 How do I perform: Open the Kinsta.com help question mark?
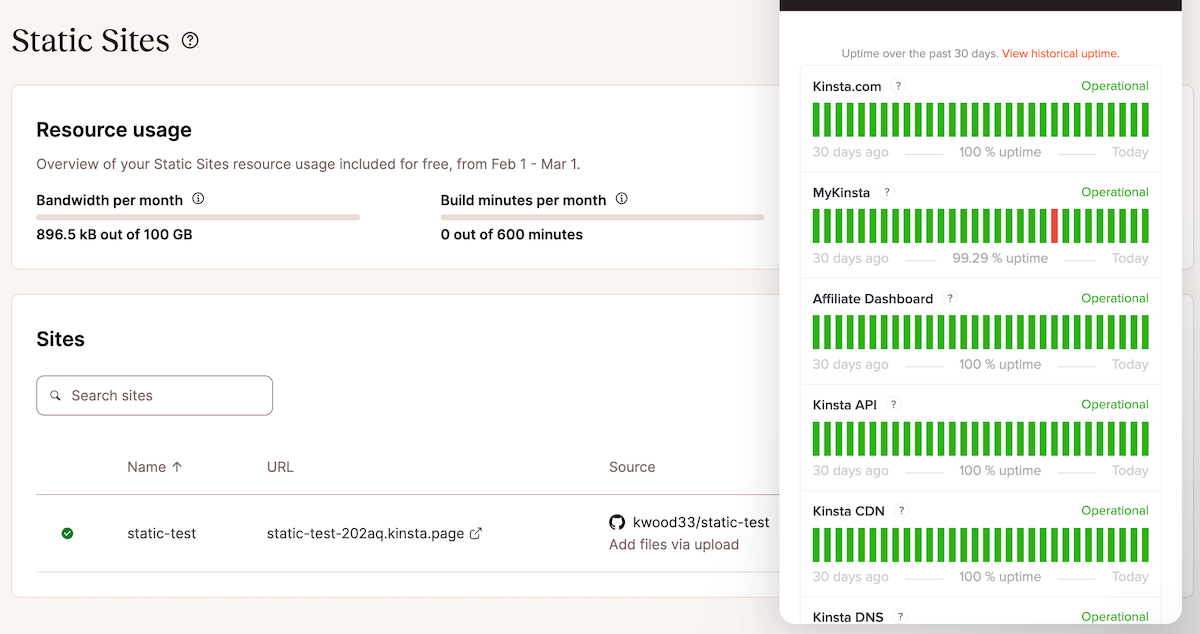(x=898, y=86)
